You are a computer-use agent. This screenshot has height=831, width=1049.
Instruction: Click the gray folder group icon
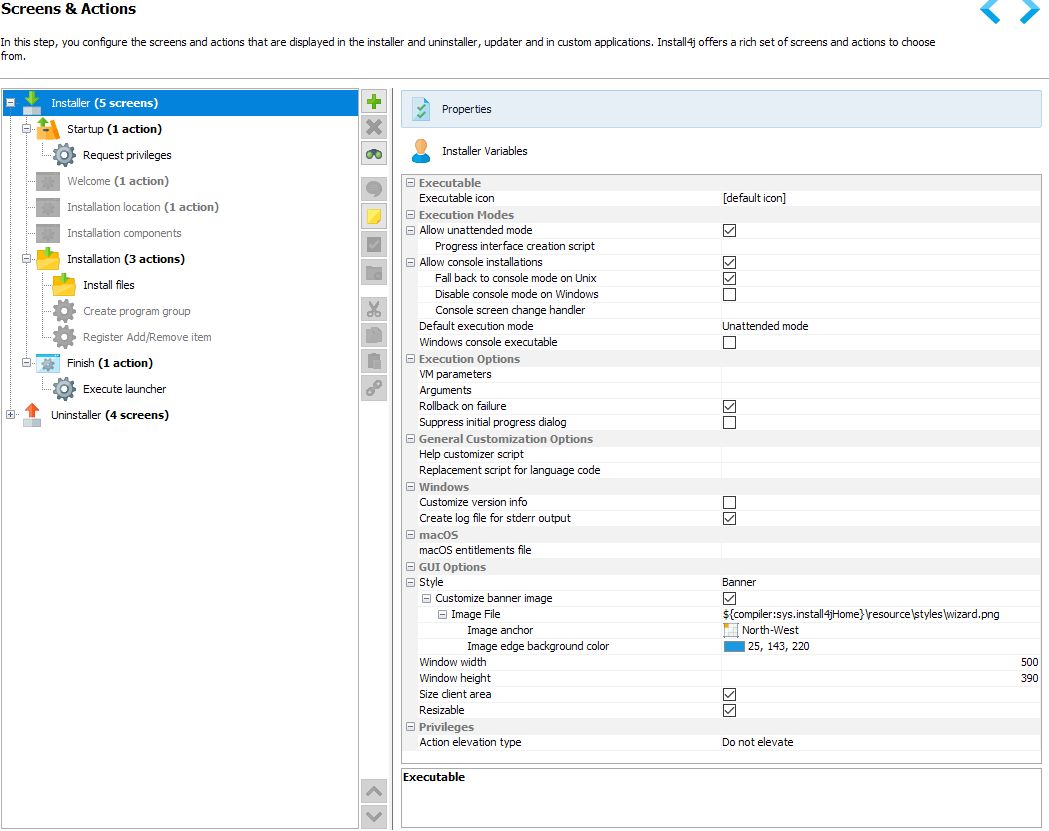(x=374, y=272)
